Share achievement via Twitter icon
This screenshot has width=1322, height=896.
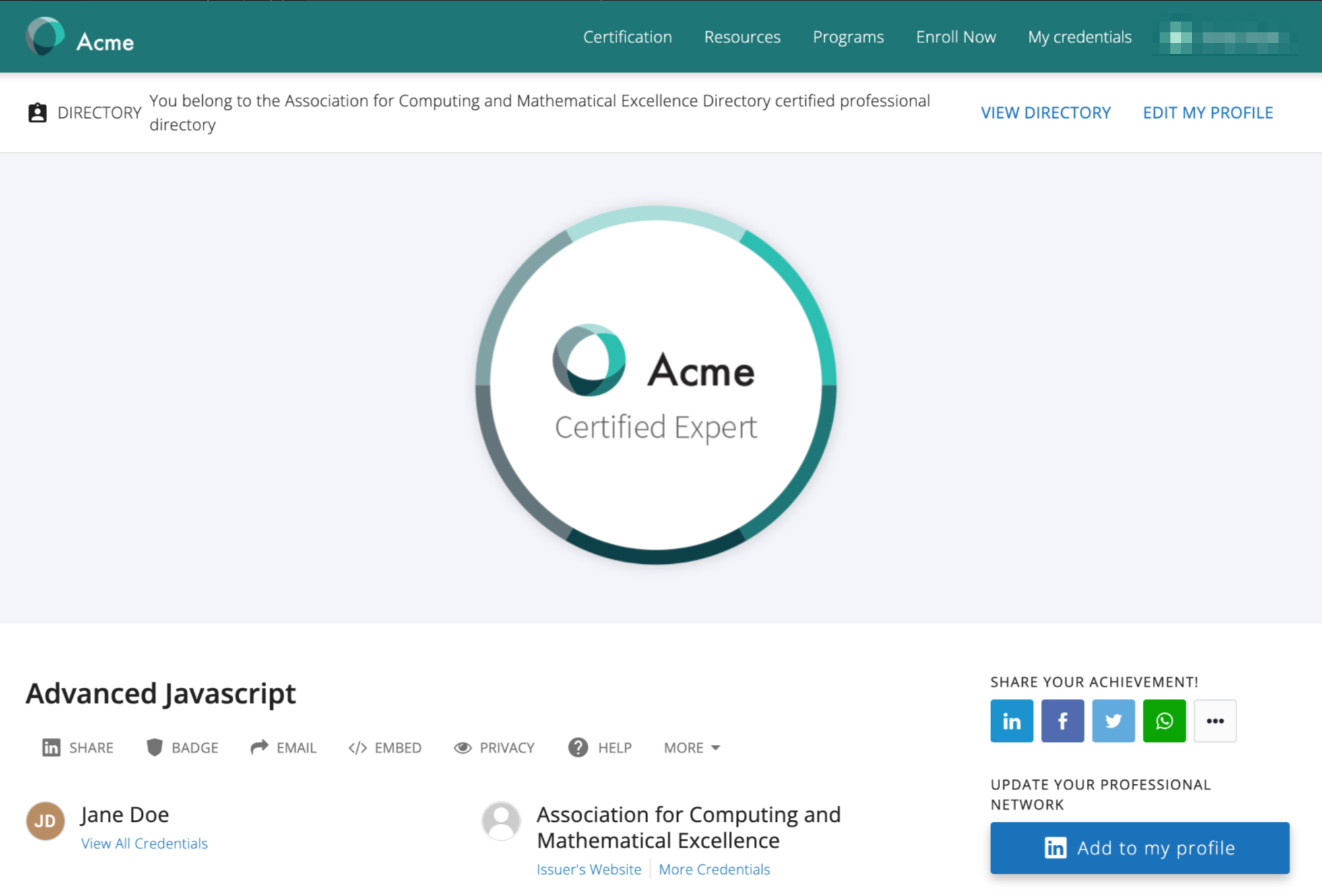[x=1113, y=721]
